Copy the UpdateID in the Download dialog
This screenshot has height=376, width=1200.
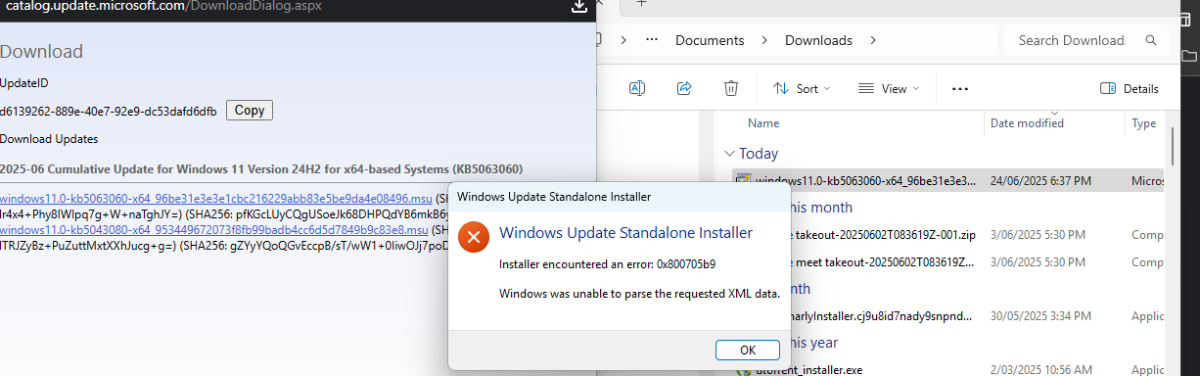(x=249, y=110)
